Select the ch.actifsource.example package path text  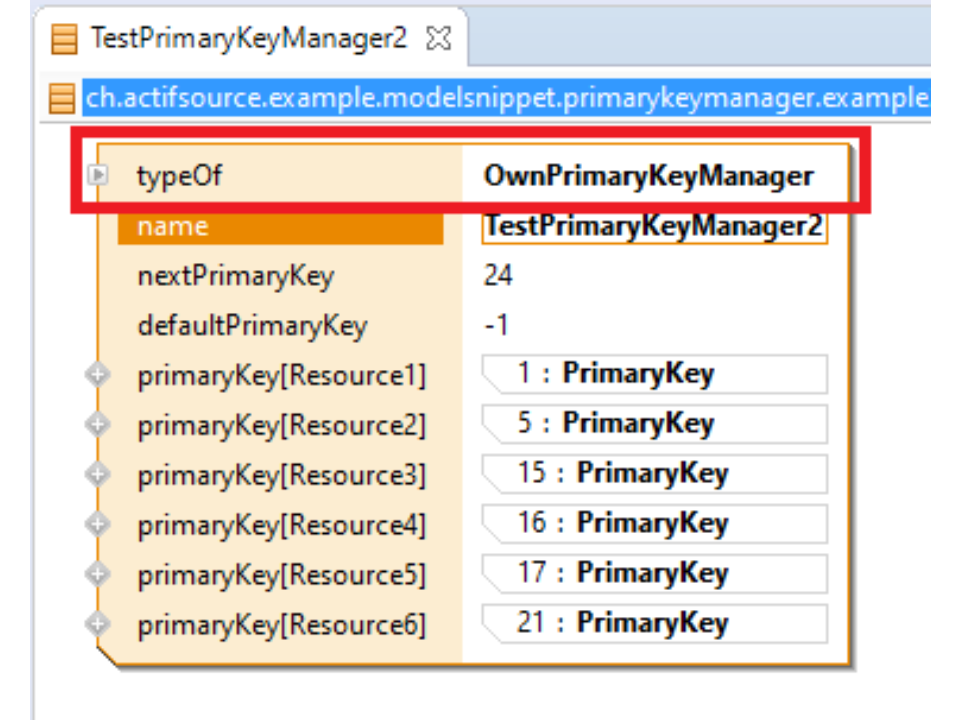pos(505,99)
